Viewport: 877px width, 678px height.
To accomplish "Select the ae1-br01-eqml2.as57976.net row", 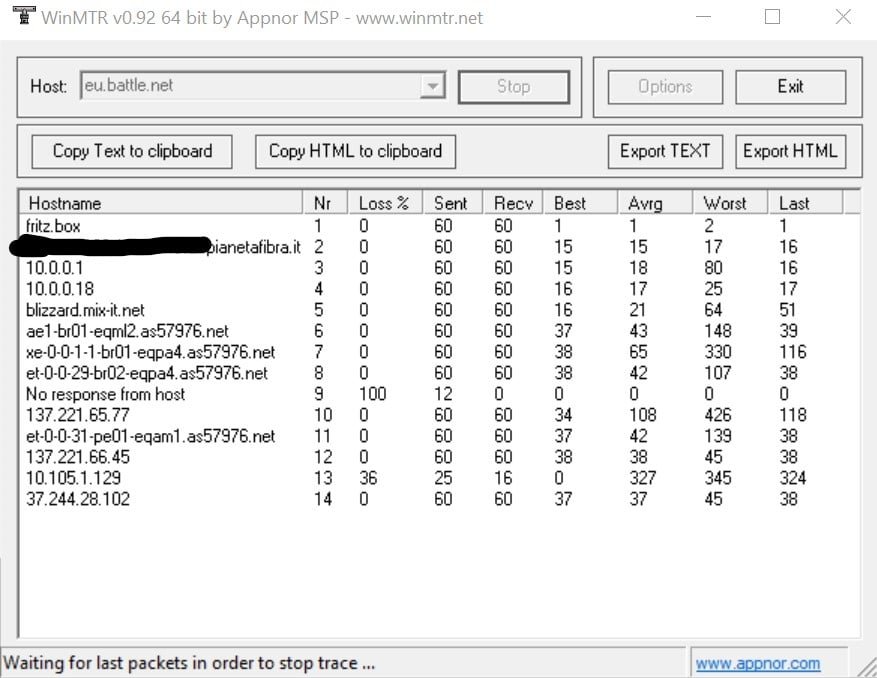I will (431, 331).
